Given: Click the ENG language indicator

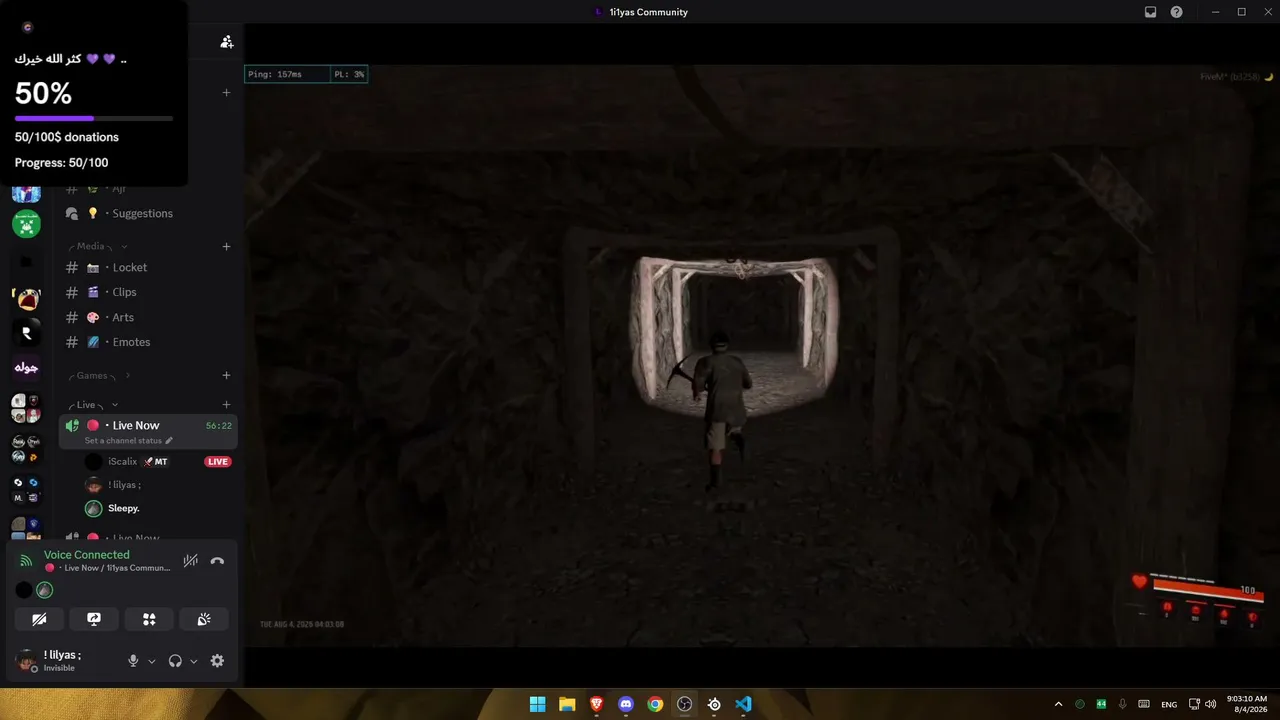Looking at the screenshot, I should coord(1169,704).
